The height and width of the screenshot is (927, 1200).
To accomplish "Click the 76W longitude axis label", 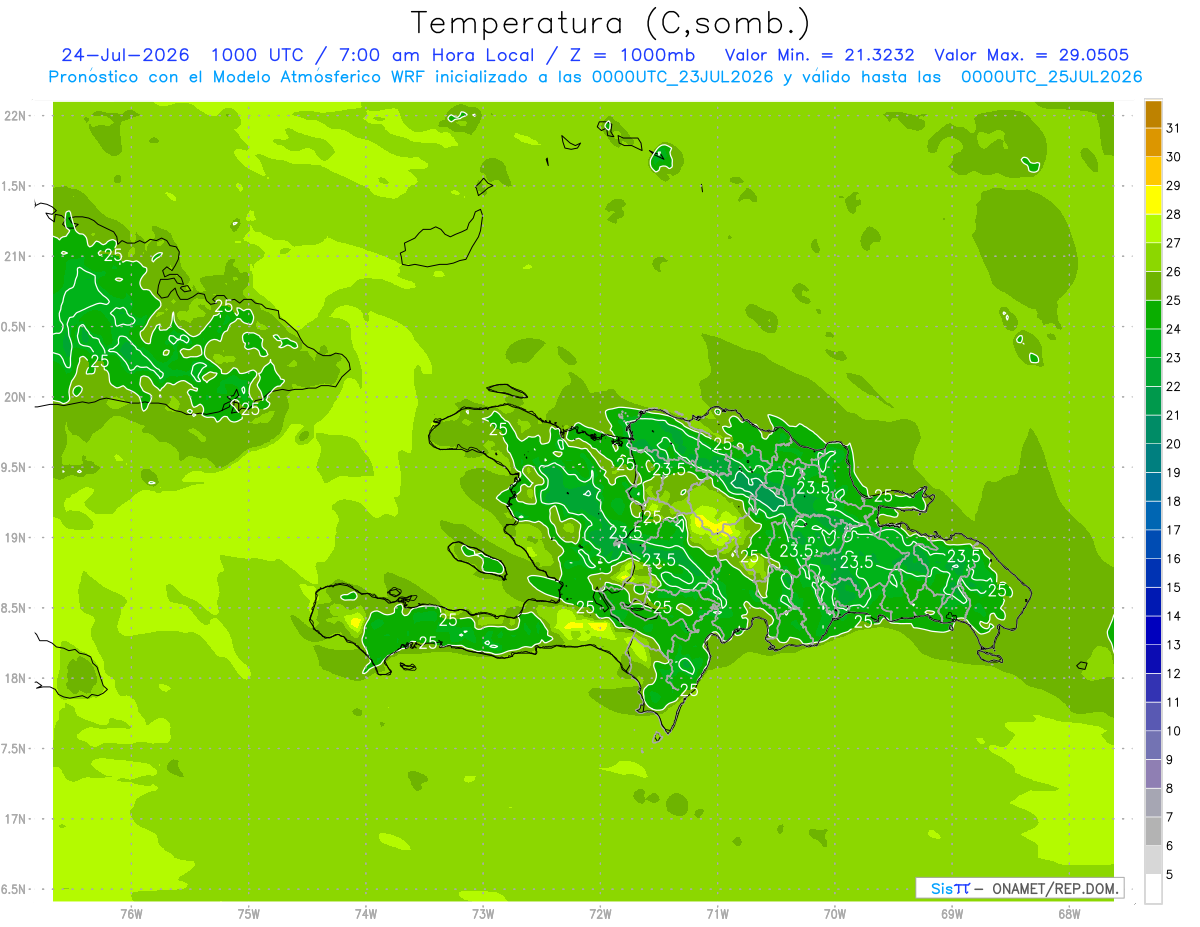I will tap(131, 912).
